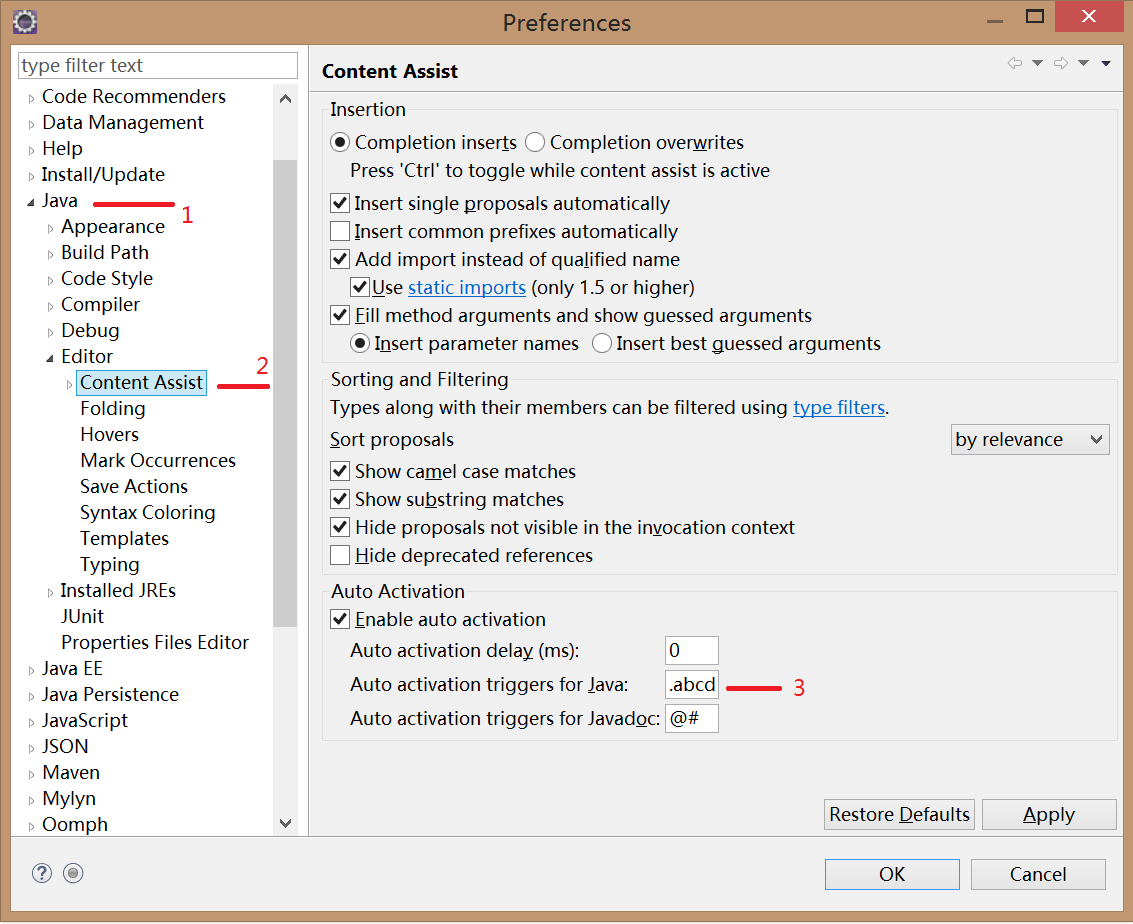Open the preference page view menu arrow
The image size is (1133, 924).
[1106, 64]
